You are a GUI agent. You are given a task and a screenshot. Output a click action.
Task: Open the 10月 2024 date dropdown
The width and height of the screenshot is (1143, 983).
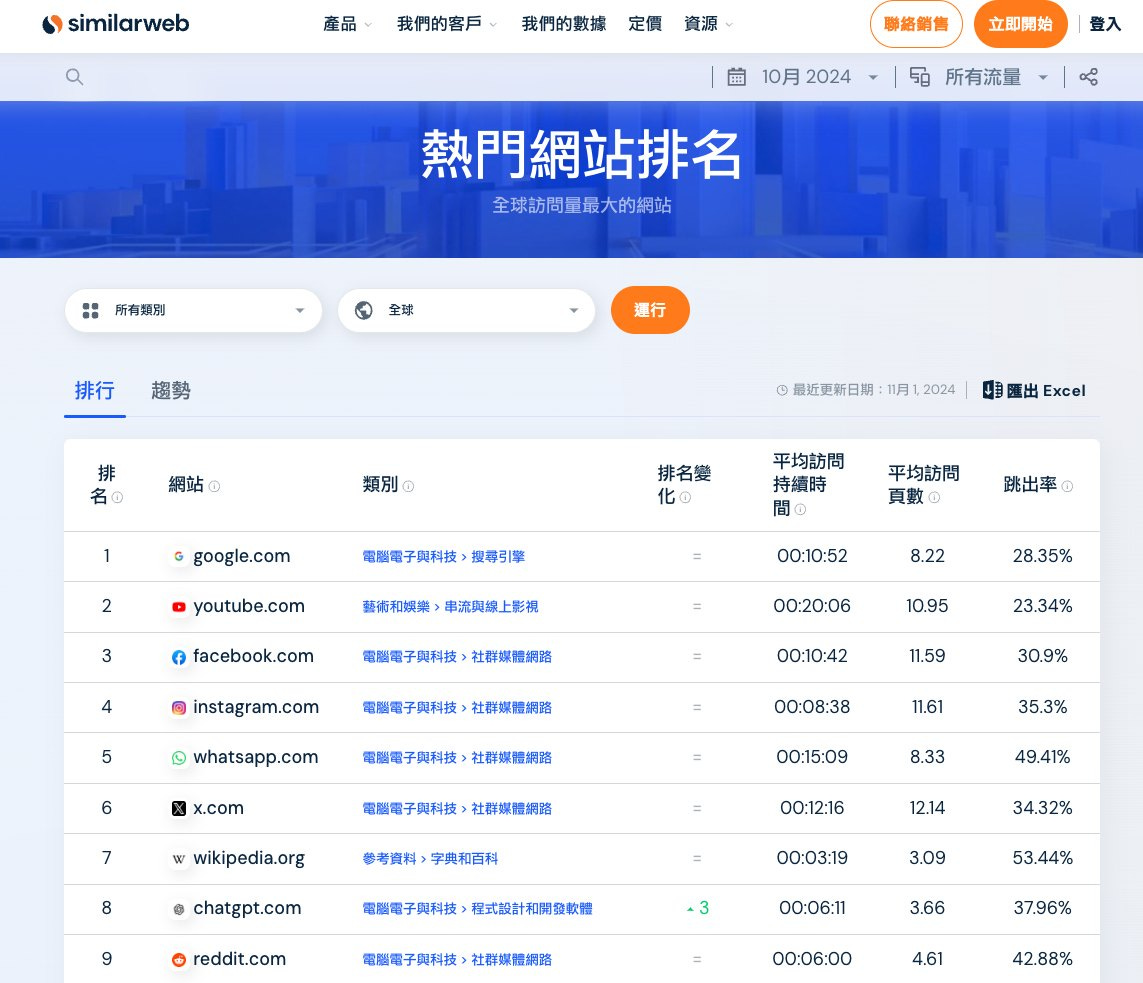(x=820, y=77)
